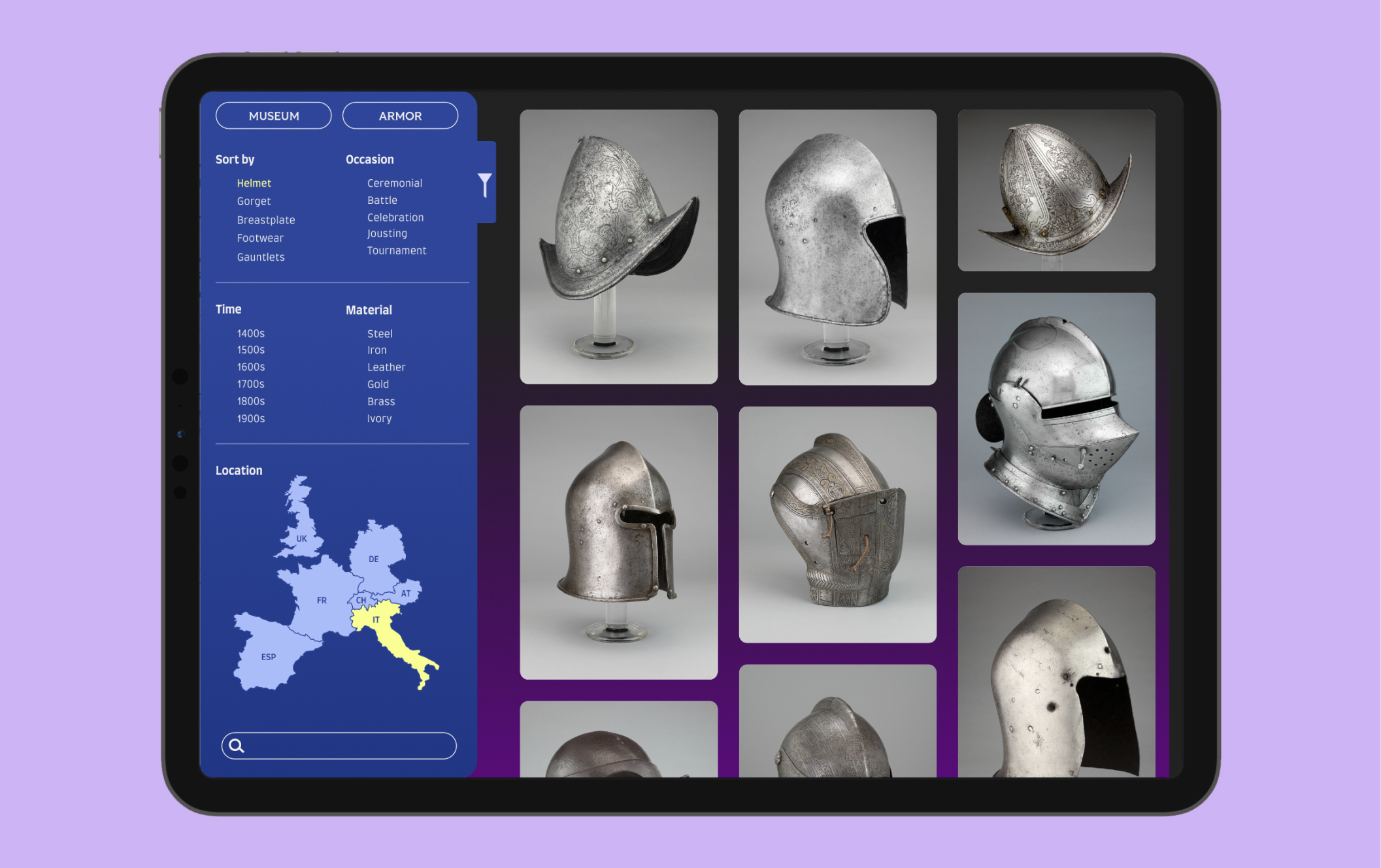Switch to the ARMOR tab
Screen dimensions: 1381x868
click(x=400, y=116)
